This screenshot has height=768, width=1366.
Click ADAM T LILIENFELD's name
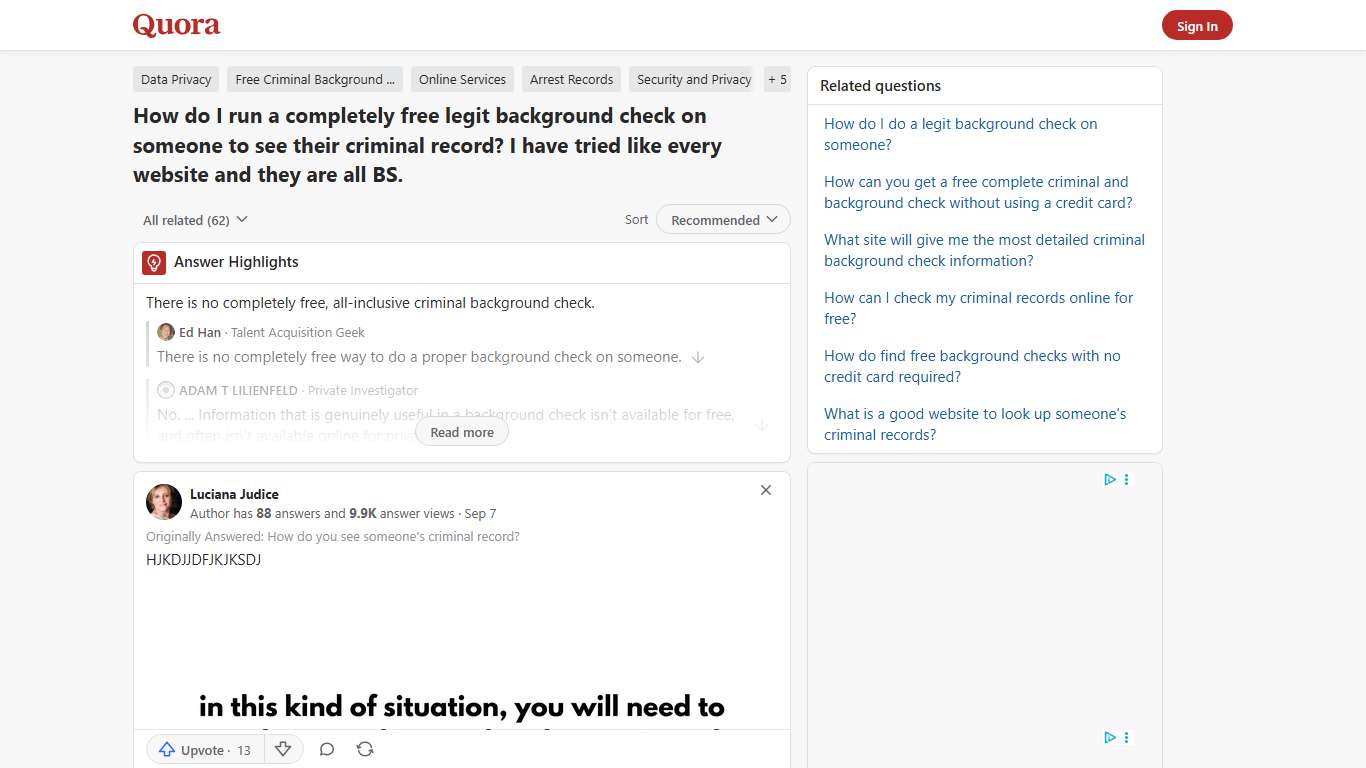click(x=239, y=390)
